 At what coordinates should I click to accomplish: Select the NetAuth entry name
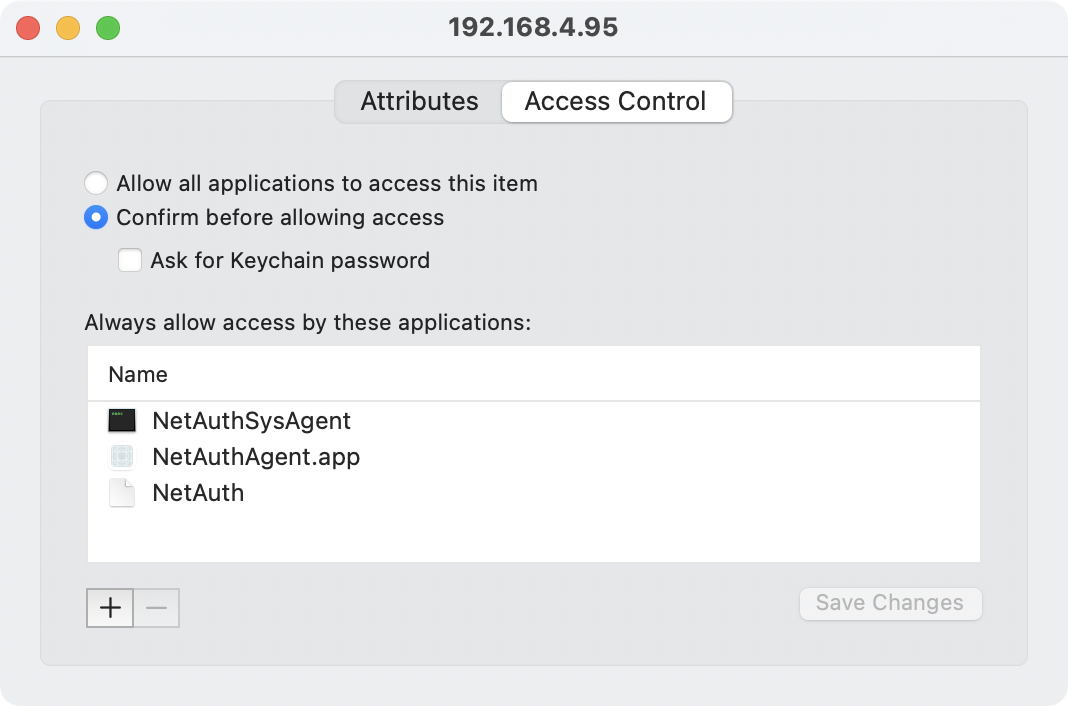point(198,493)
